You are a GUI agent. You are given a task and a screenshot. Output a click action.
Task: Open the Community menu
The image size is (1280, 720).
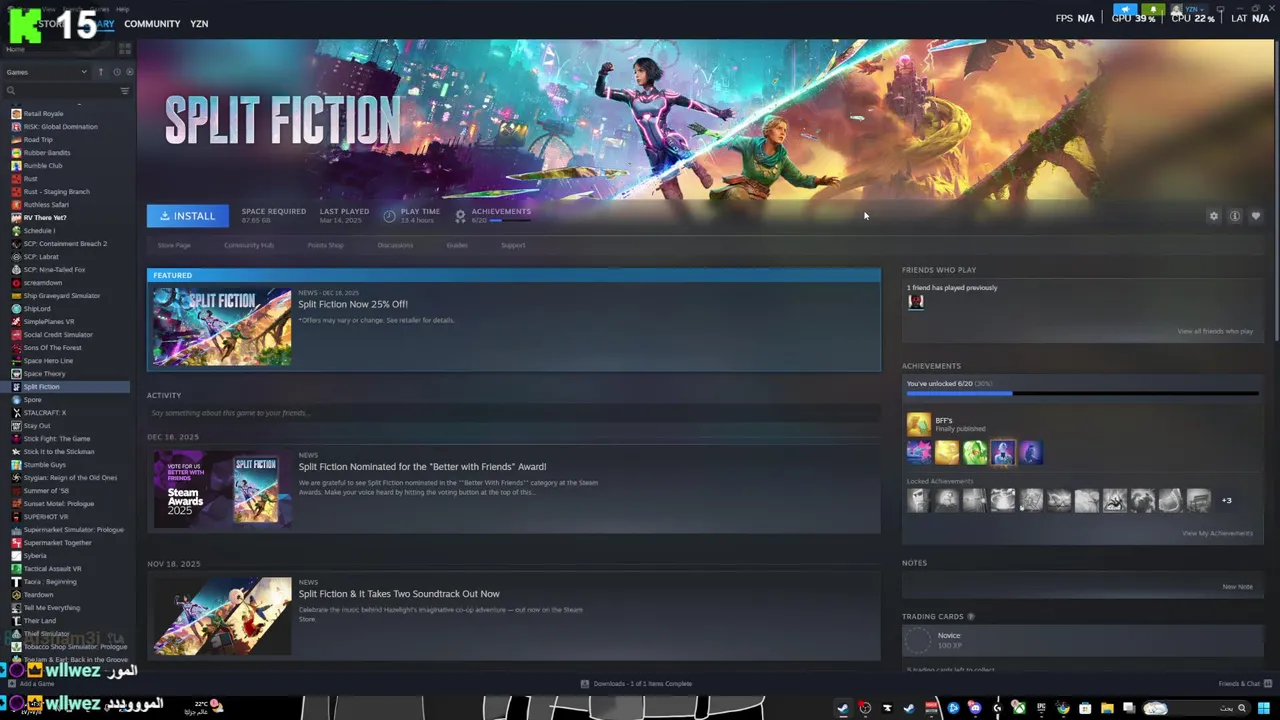152,23
